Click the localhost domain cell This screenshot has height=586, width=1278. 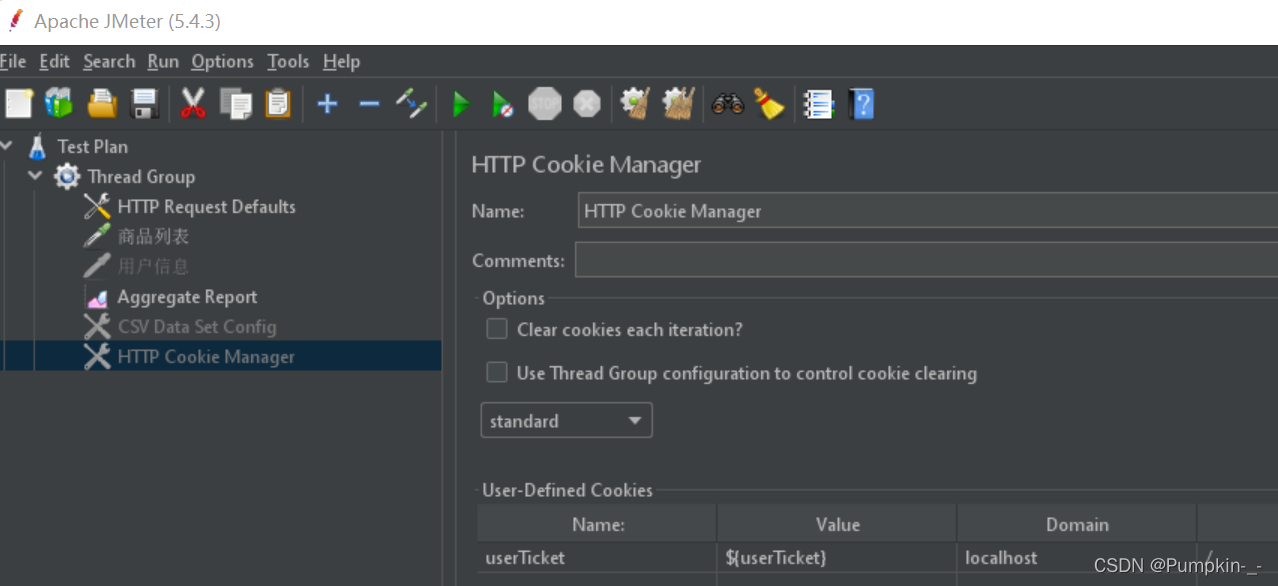1077,558
